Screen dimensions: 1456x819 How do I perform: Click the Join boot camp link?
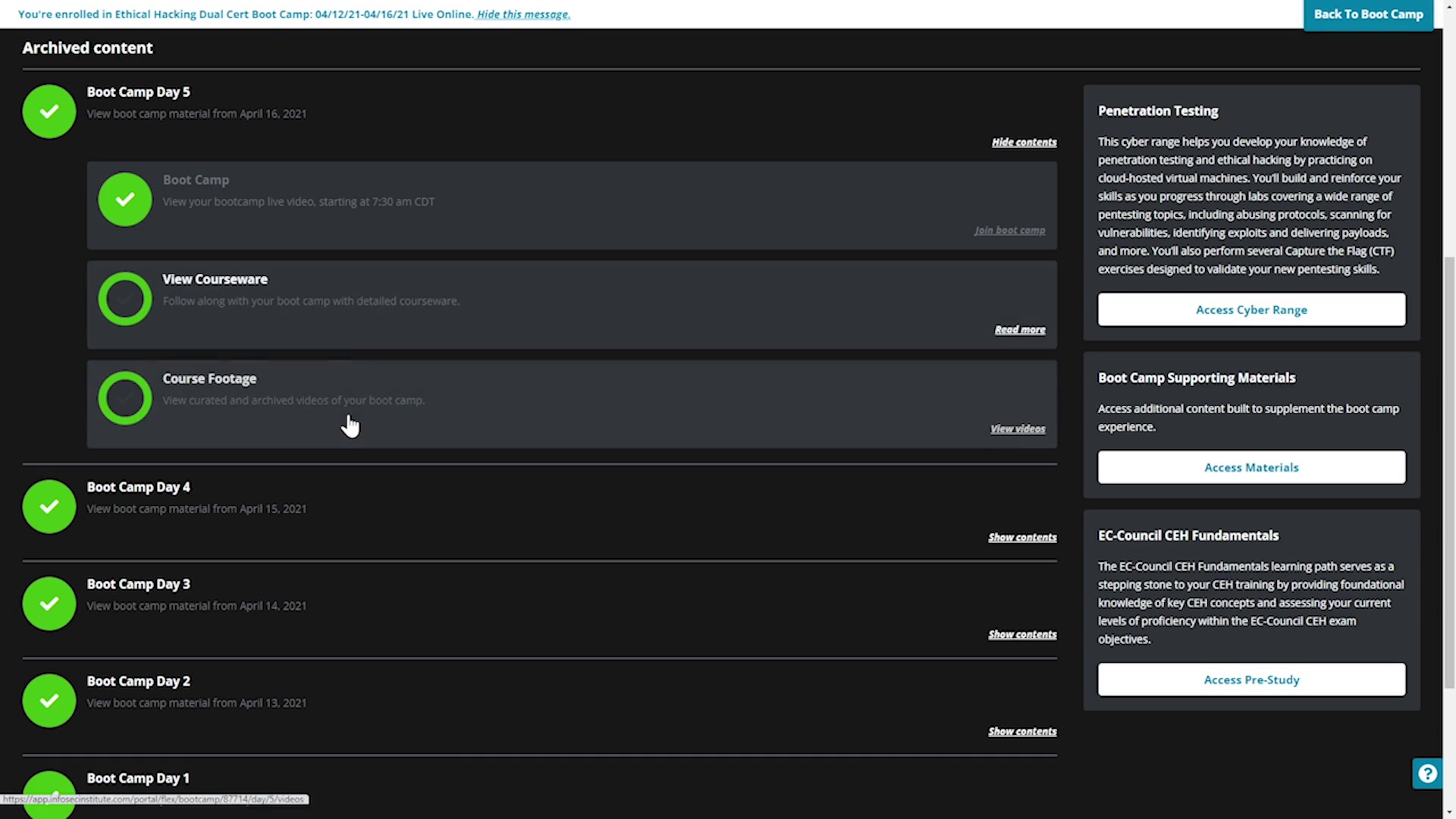(x=1009, y=231)
